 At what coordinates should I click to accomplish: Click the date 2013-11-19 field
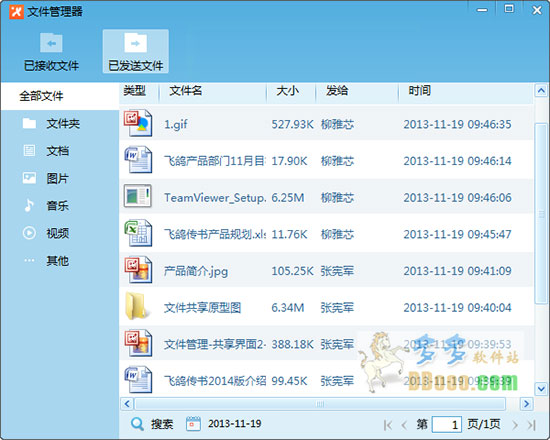click(x=235, y=424)
